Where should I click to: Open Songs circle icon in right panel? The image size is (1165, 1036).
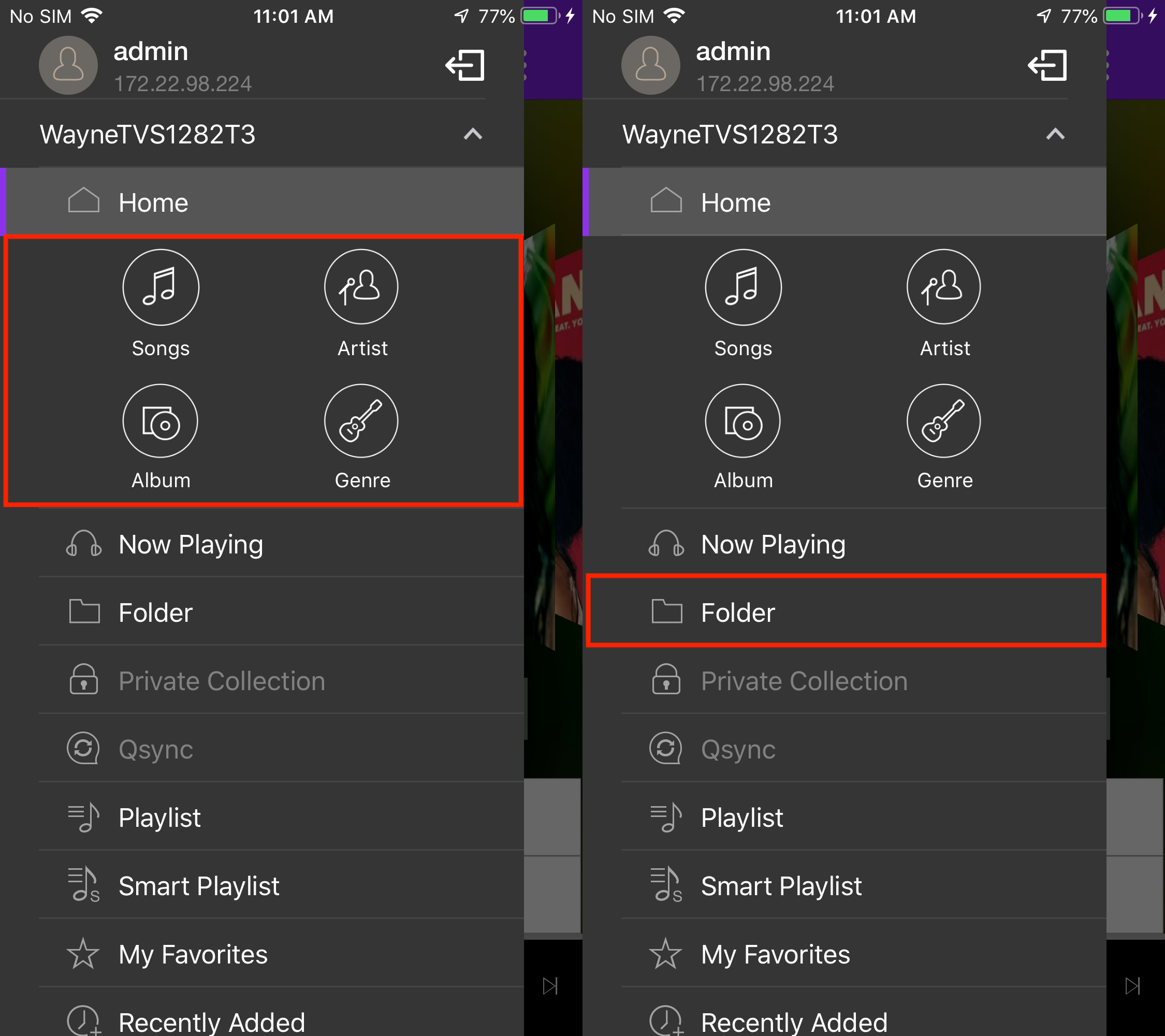743,287
